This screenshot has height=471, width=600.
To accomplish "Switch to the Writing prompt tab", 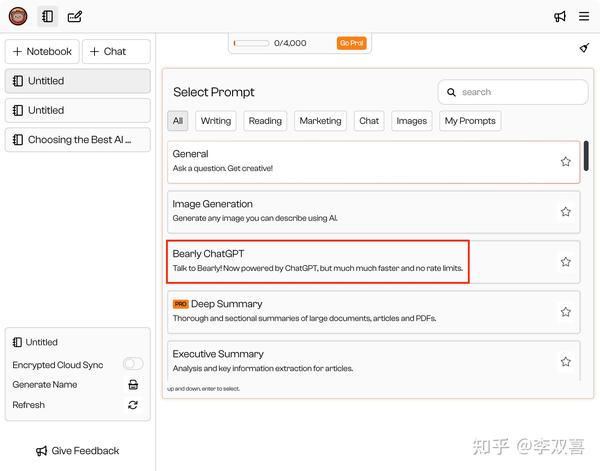I will tap(216, 121).
